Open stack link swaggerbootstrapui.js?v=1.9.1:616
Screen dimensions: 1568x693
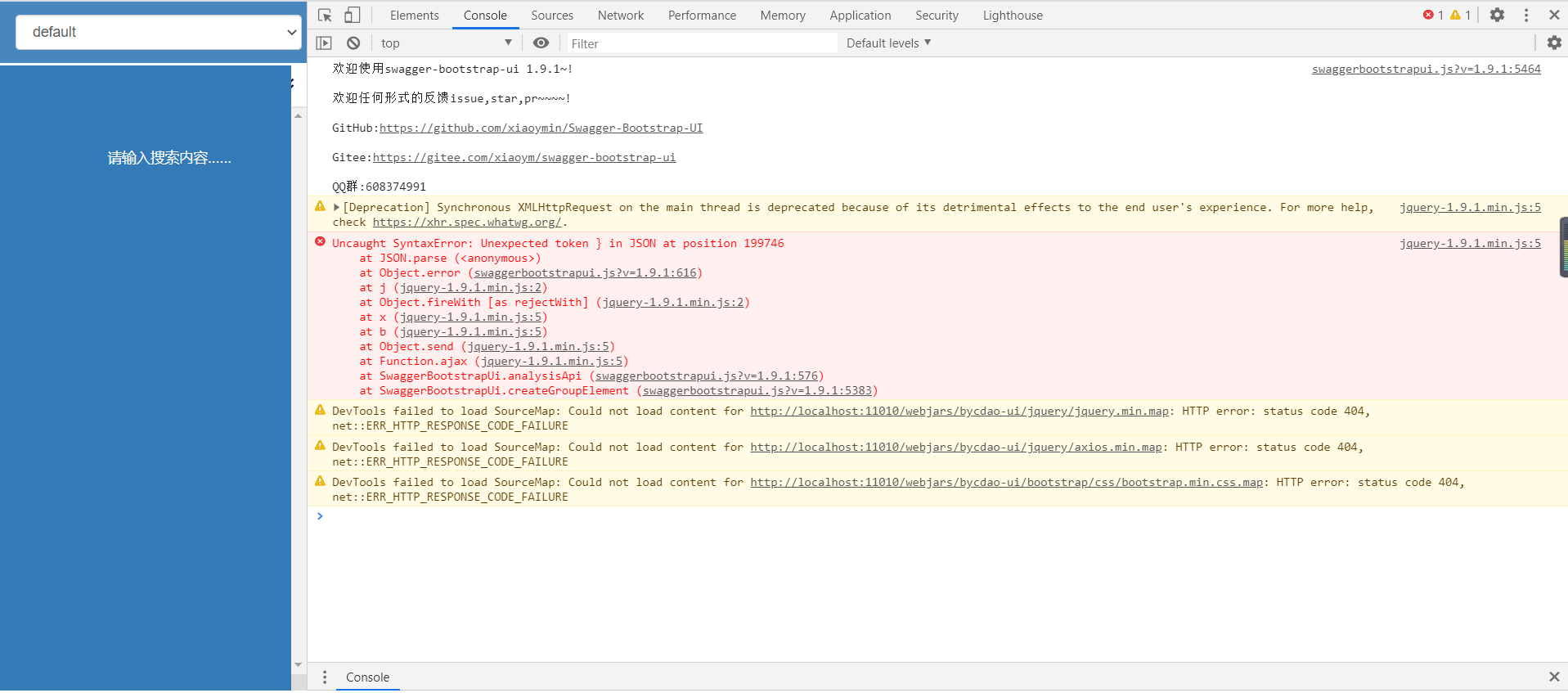pyautogui.click(x=585, y=272)
